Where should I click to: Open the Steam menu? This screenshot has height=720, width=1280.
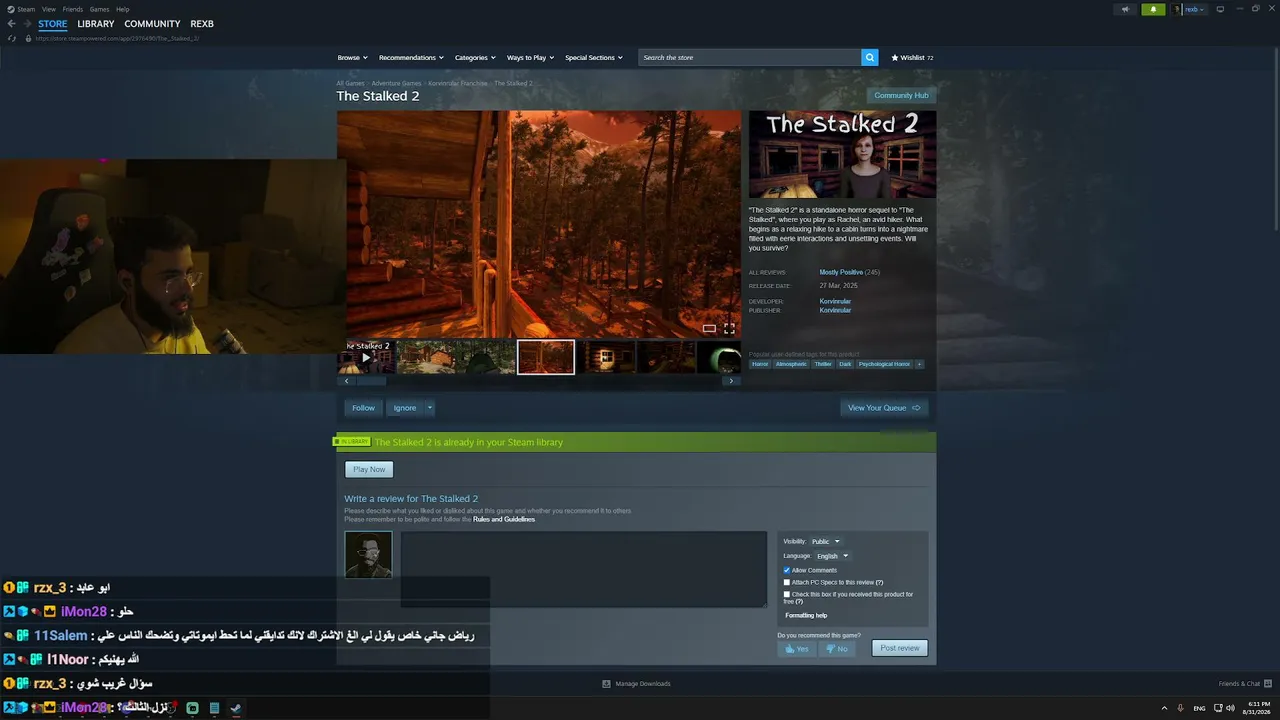tap(26, 9)
